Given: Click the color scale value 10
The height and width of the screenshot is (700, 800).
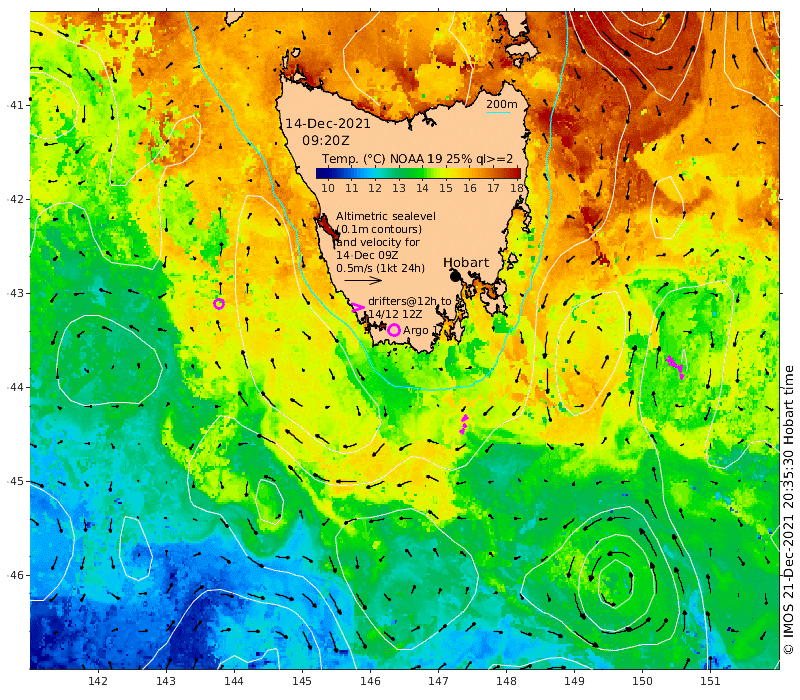Looking at the screenshot, I should pyautogui.click(x=328, y=188).
